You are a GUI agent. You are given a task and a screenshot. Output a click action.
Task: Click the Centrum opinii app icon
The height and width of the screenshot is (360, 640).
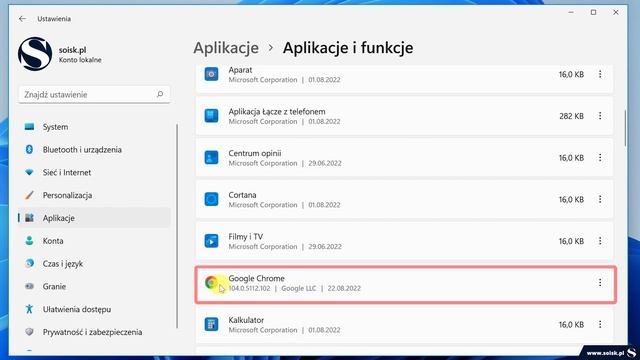[x=211, y=158]
